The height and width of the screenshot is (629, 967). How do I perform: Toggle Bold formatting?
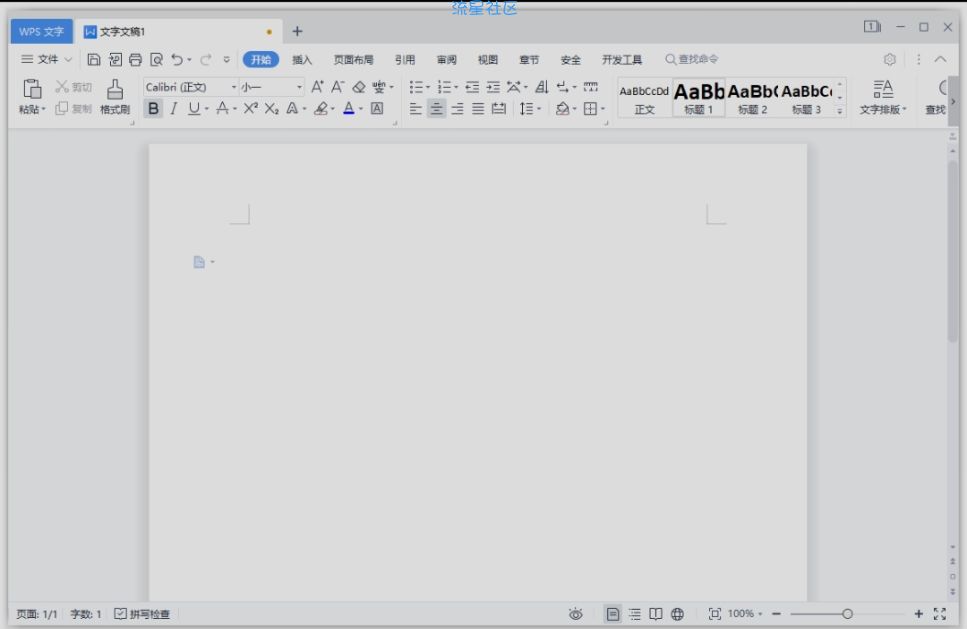coord(153,109)
